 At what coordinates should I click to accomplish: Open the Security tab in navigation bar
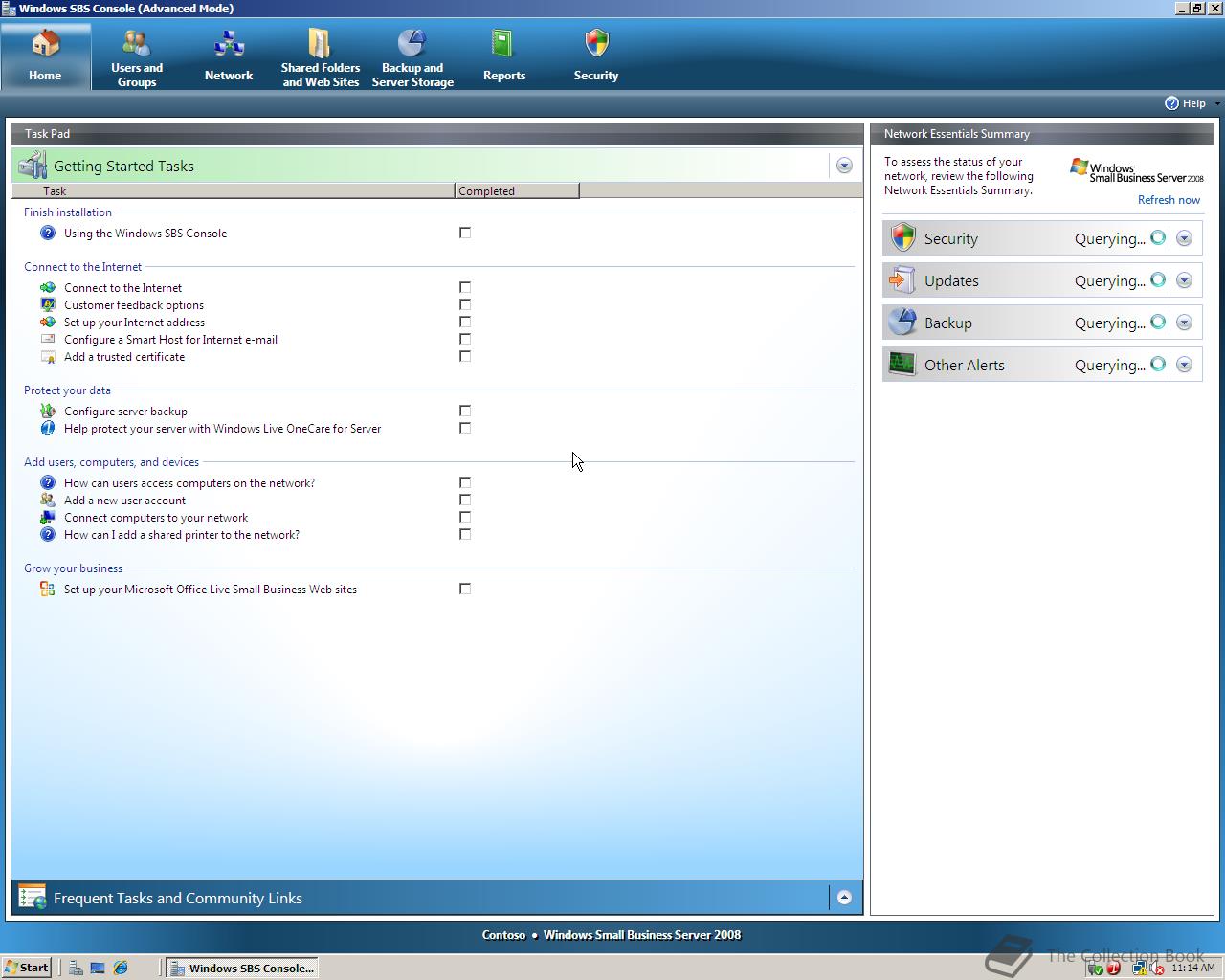(x=596, y=57)
